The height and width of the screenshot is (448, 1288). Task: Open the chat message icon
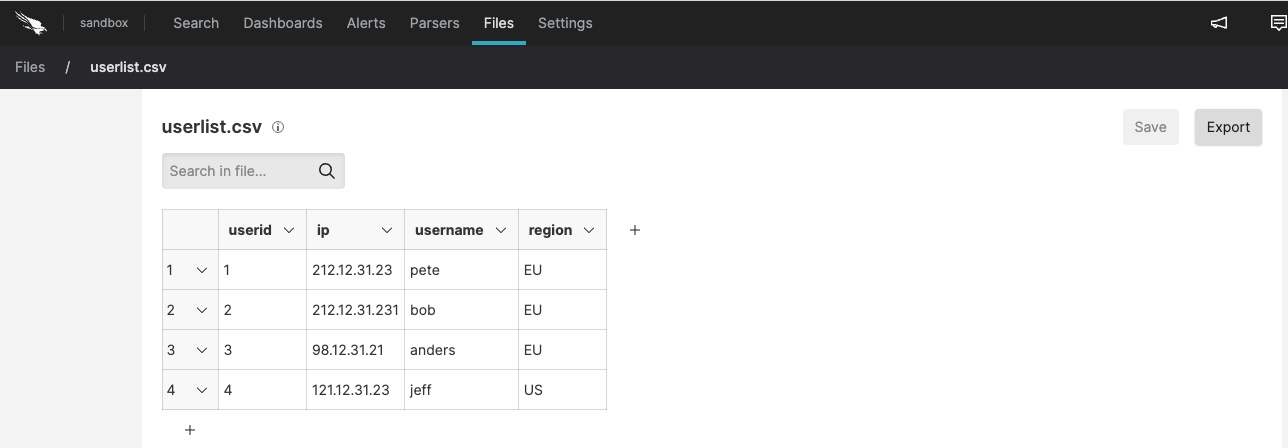point(1277,23)
